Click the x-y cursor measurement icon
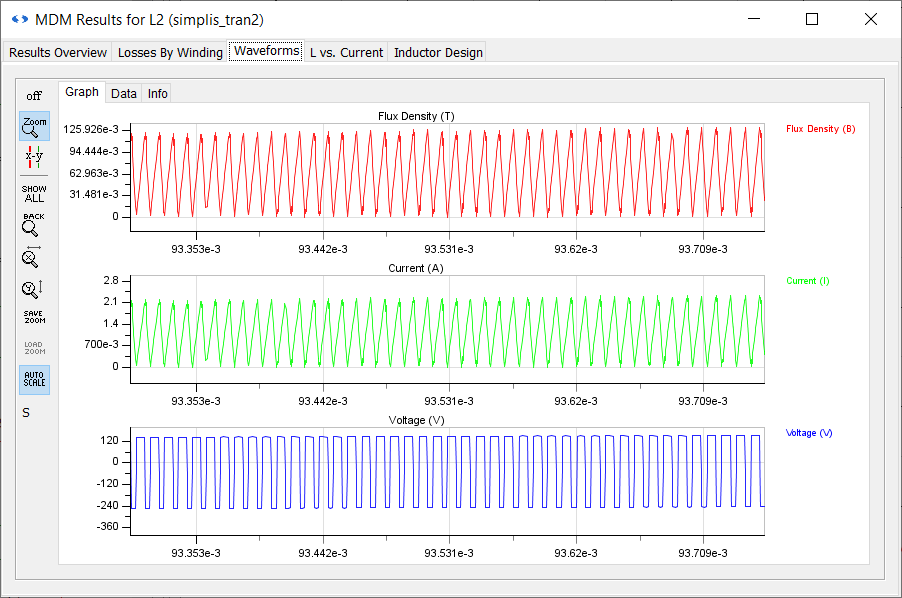 [34, 156]
